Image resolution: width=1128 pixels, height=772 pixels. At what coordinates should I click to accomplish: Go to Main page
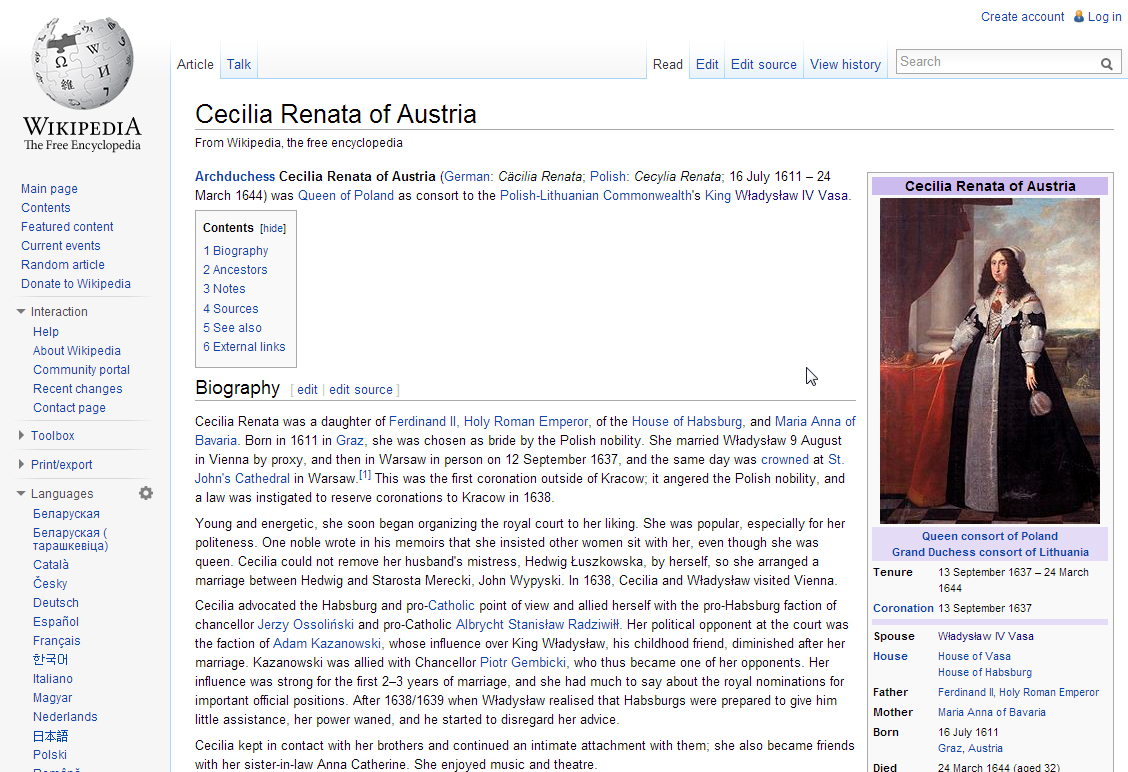tap(49, 189)
